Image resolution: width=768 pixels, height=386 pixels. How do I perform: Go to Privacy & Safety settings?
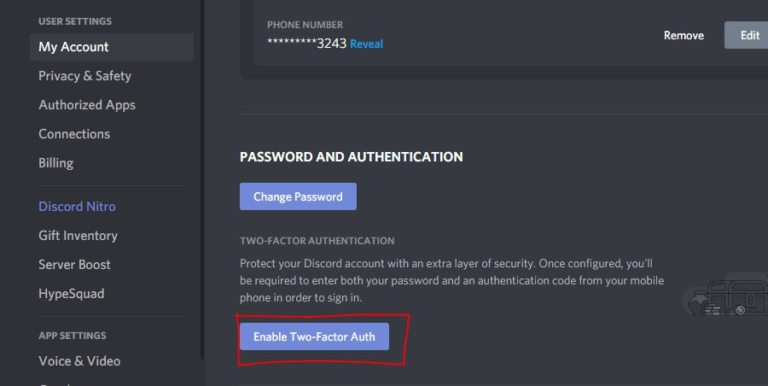(85, 76)
